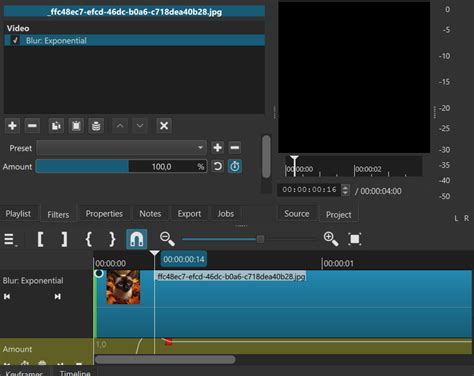Click the 00:00:01 ruler label

pos(339,263)
